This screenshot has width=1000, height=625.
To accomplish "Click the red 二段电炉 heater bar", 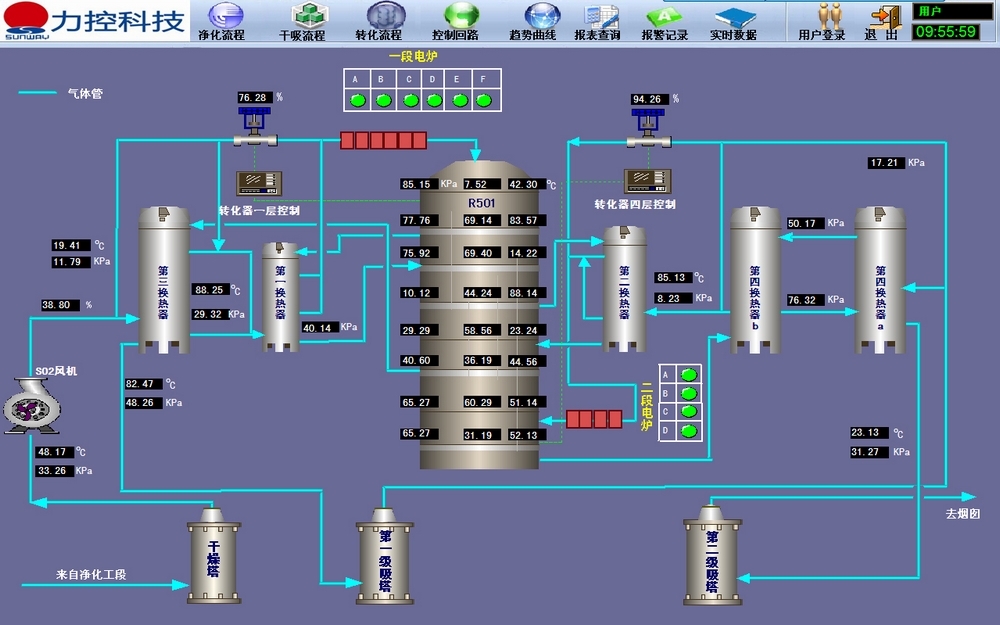I will [594, 419].
